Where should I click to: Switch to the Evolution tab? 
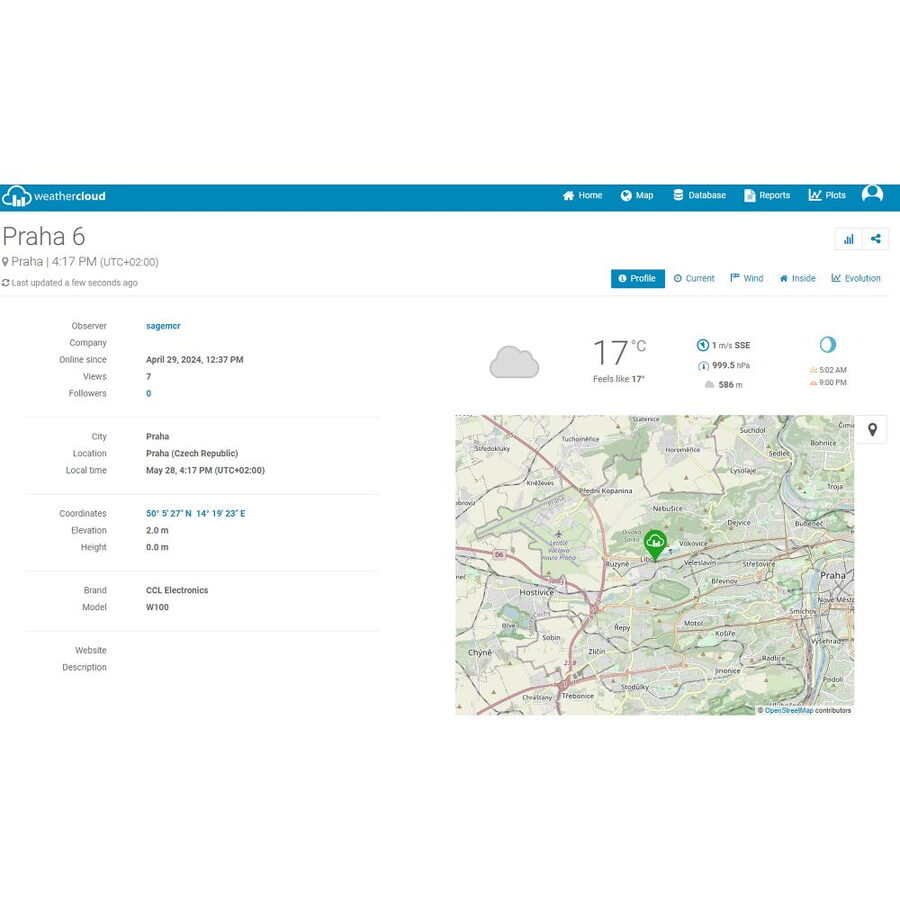[856, 279]
